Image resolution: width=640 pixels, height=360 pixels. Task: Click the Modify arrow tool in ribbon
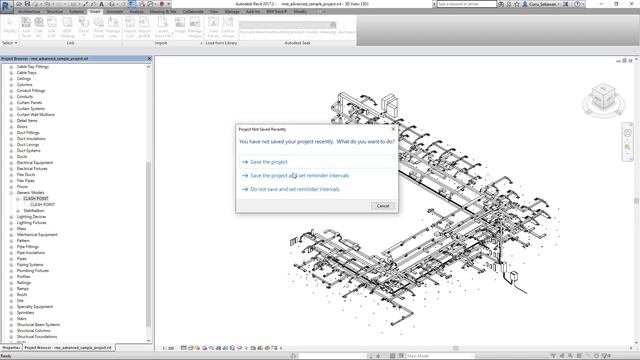tap(10, 25)
